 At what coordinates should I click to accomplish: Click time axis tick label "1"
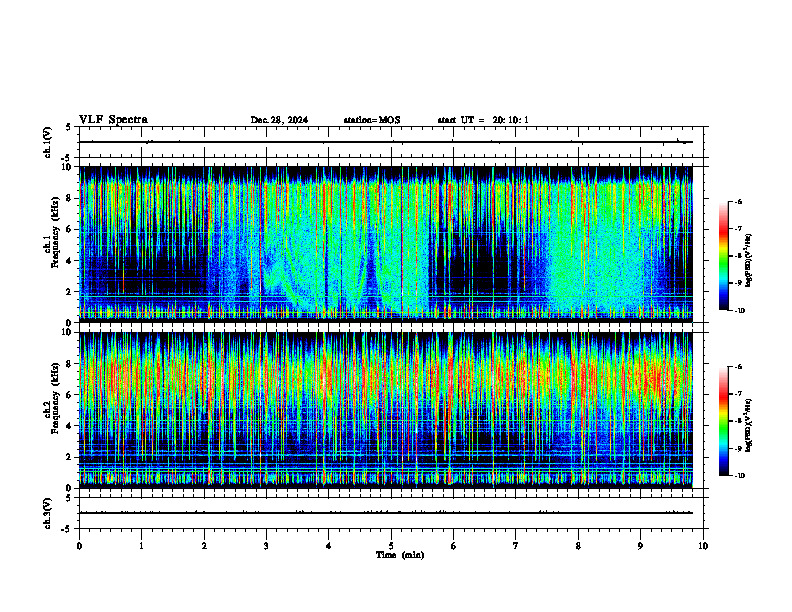[x=141, y=546]
